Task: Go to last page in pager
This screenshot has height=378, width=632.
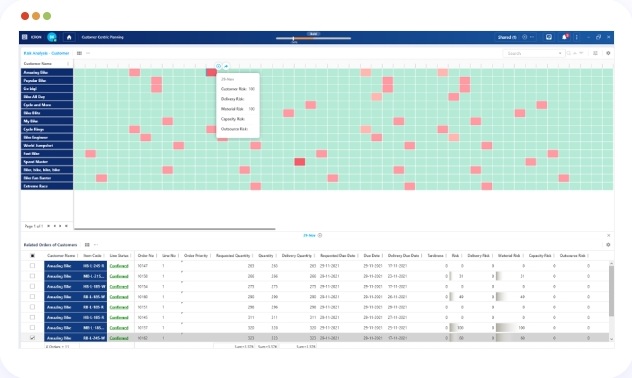Action: coord(66,226)
